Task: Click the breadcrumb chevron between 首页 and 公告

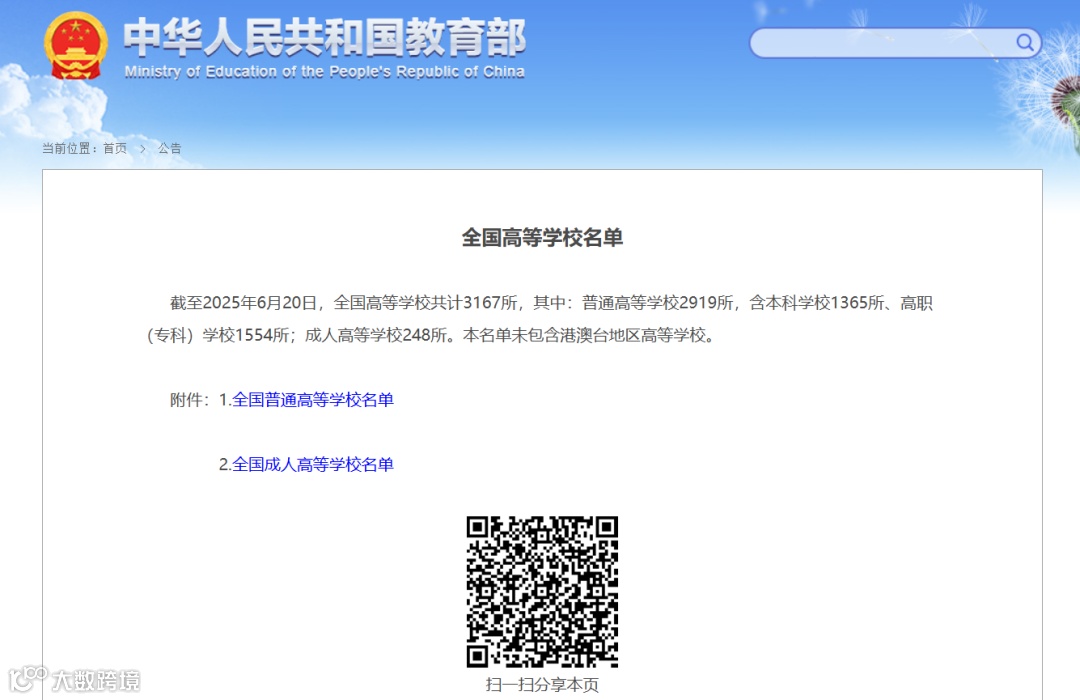Action: click(143, 148)
